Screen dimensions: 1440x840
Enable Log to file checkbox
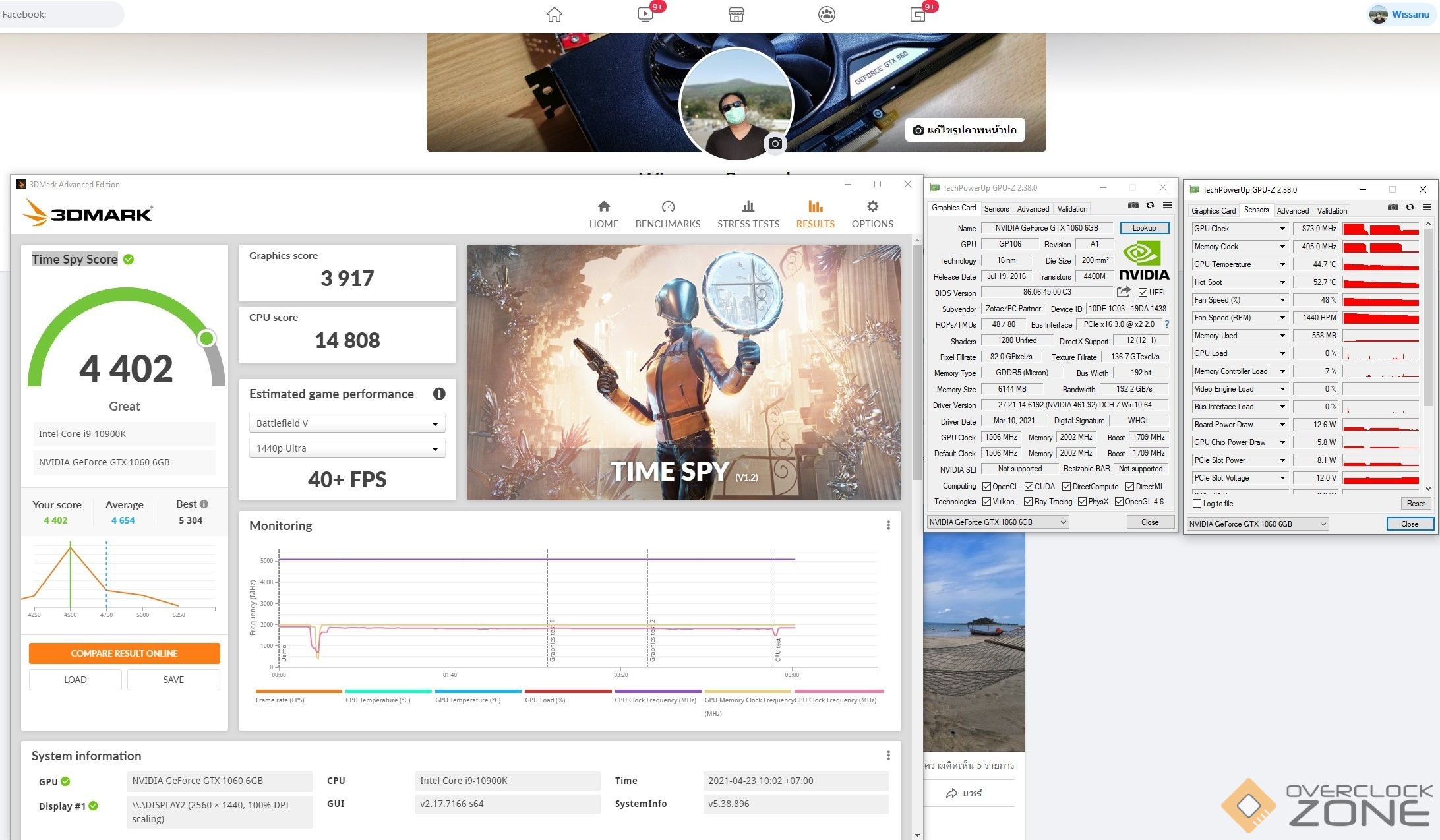click(x=1197, y=504)
